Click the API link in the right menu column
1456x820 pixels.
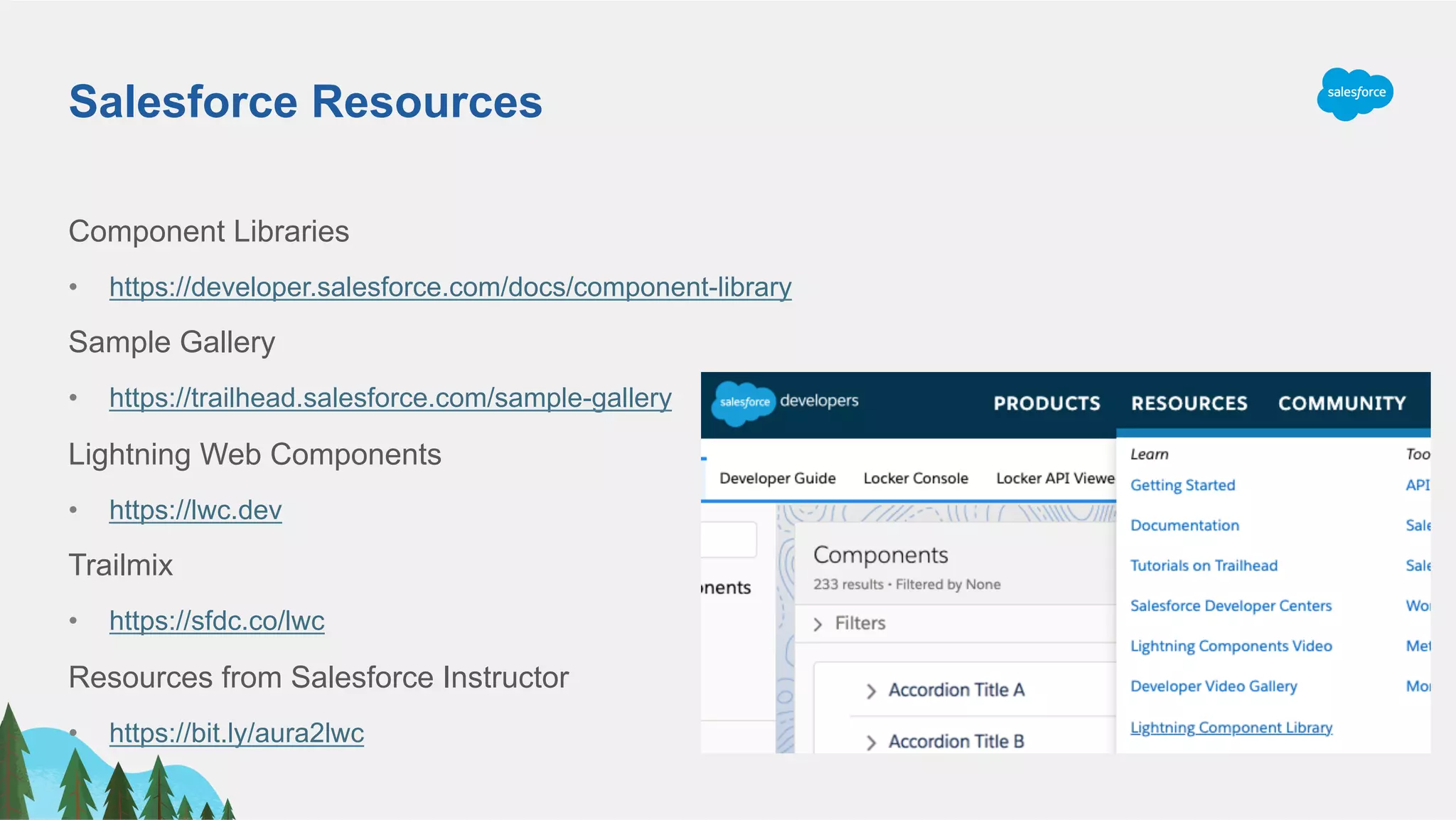(x=1418, y=485)
